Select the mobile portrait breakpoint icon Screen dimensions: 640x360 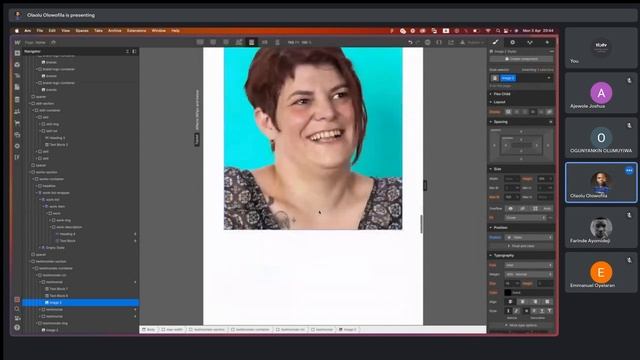(x=278, y=42)
